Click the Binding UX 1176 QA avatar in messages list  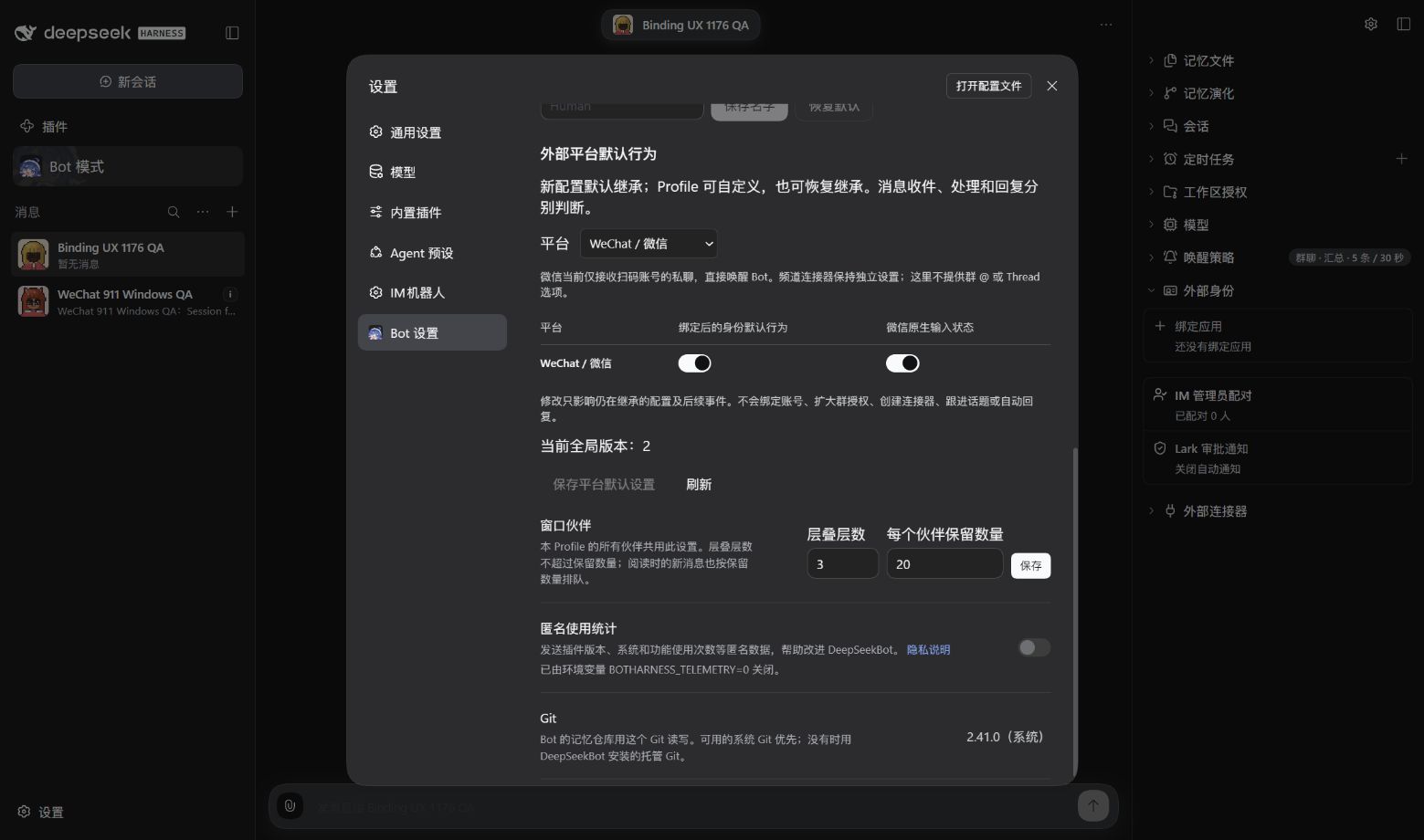pos(34,255)
